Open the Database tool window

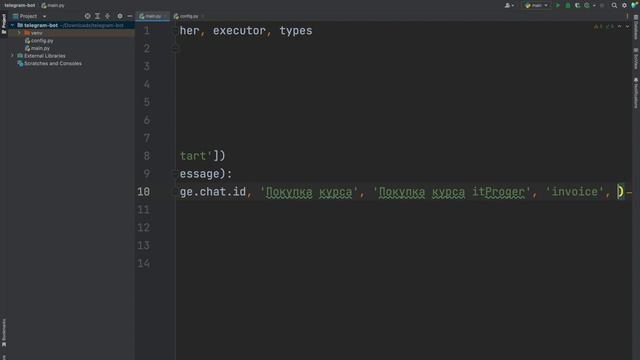pyautogui.click(x=636, y=27)
